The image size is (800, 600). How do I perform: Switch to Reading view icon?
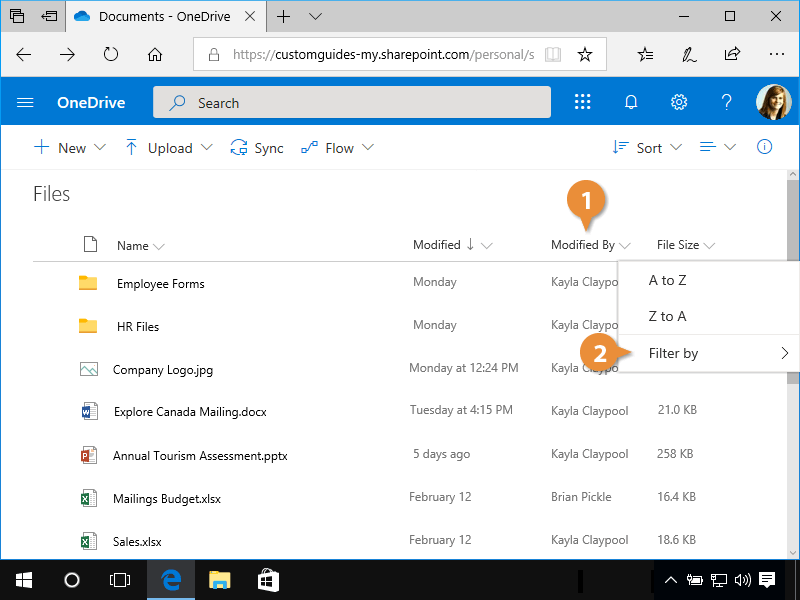(x=553, y=54)
